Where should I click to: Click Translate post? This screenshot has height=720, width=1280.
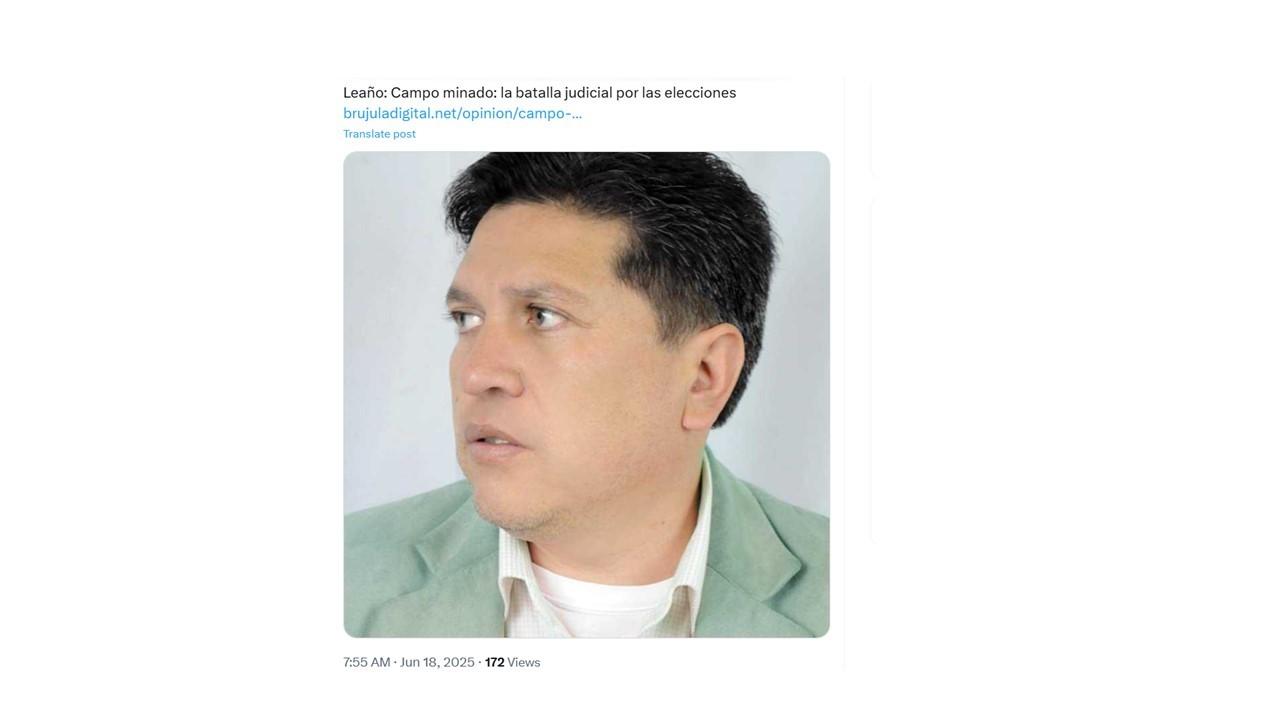pyautogui.click(x=379, y=134)
